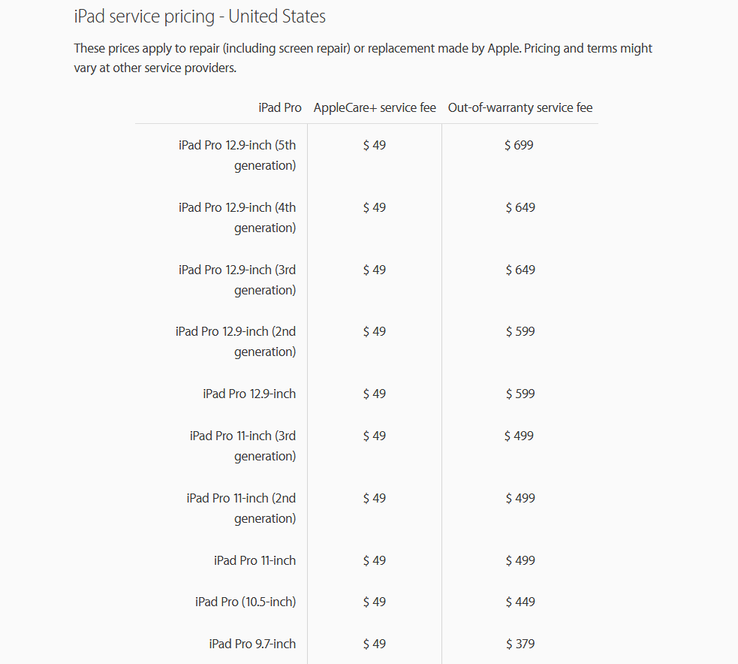Screen dimensions: 738x664
Task: Click the $ 649 fee for 12.9-inch 4th generation
Action: pyautogui.click(x=520, y=208)
